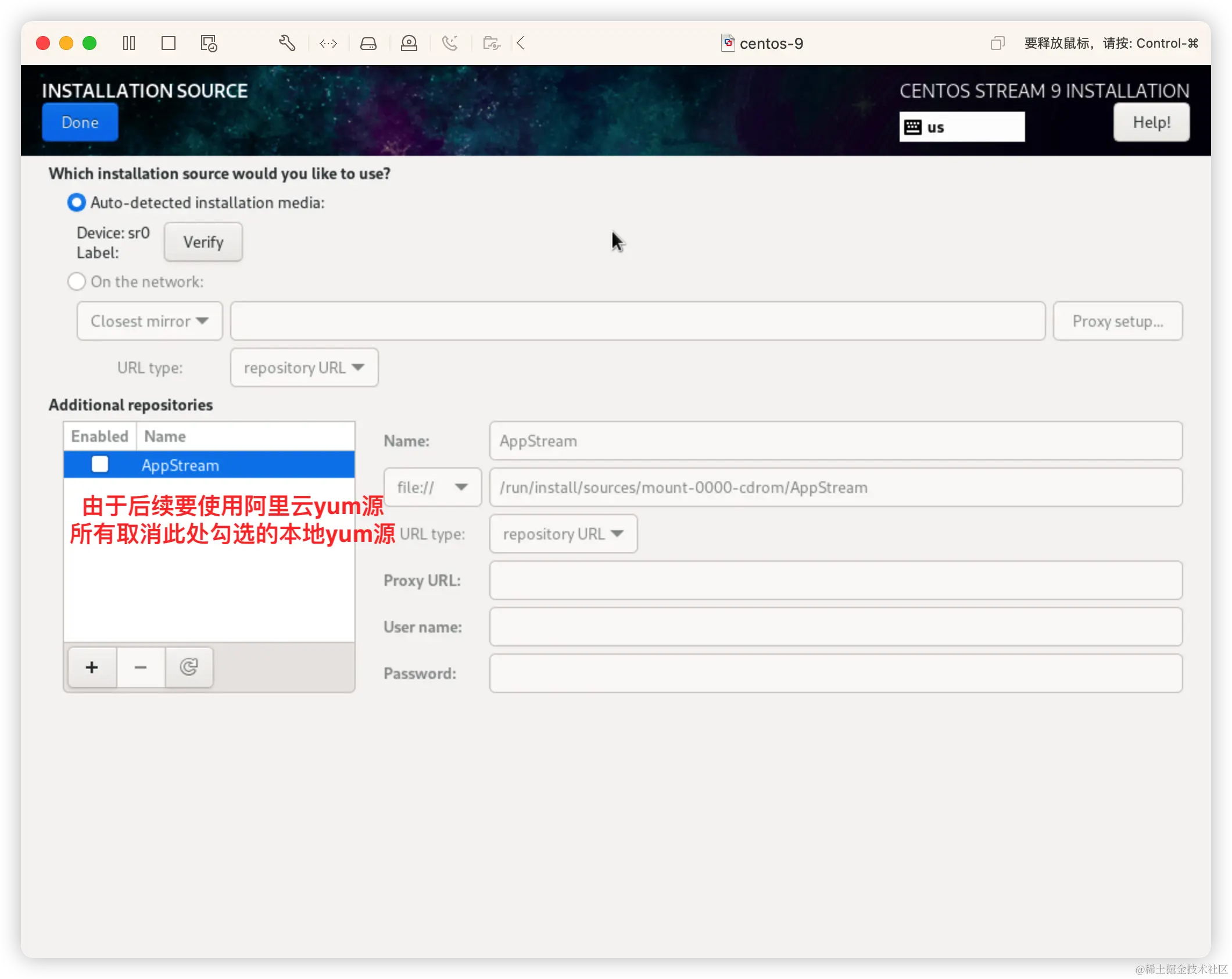Viewport: 1232px width, 979px height.
Task: Remove selected repository with minus button
Action: click(141, 667)
